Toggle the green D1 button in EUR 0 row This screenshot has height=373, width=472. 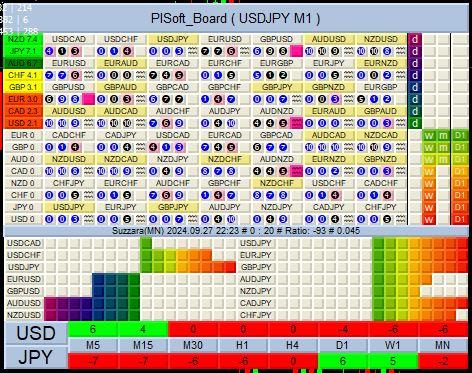pyautogui.click(x=460, y=135)
